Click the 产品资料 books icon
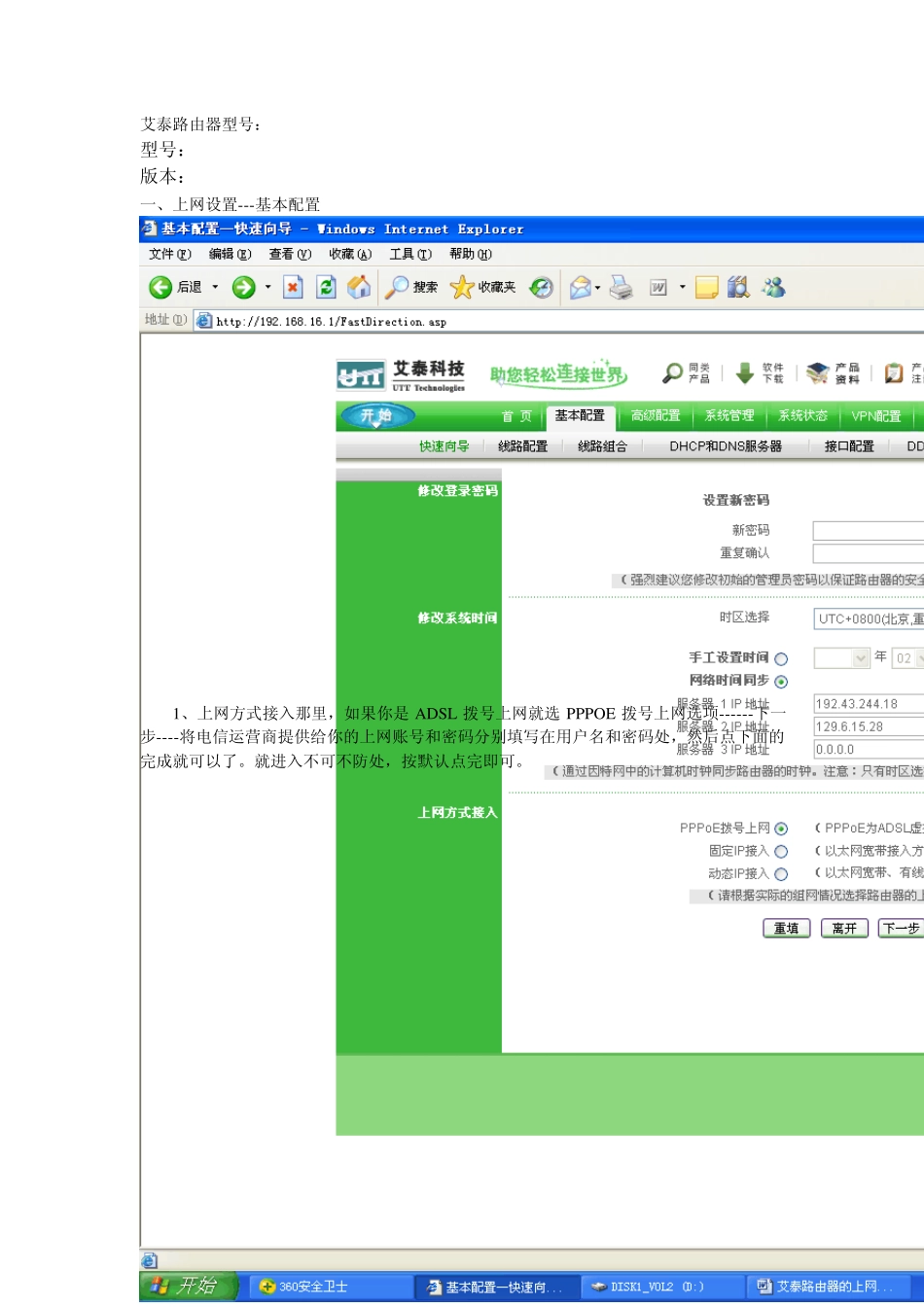This screenshot has height=1307, width=924. tap(818, 373)
